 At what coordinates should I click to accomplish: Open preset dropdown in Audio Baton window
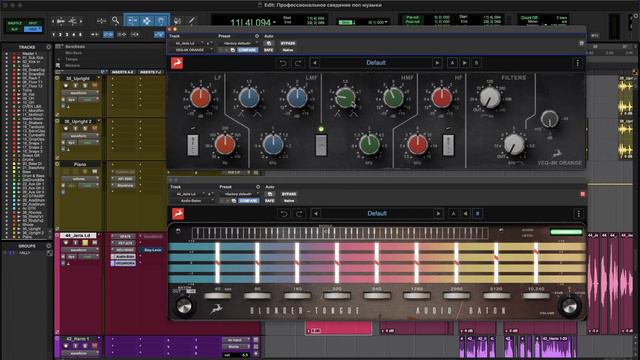click(x=240, y=194)
